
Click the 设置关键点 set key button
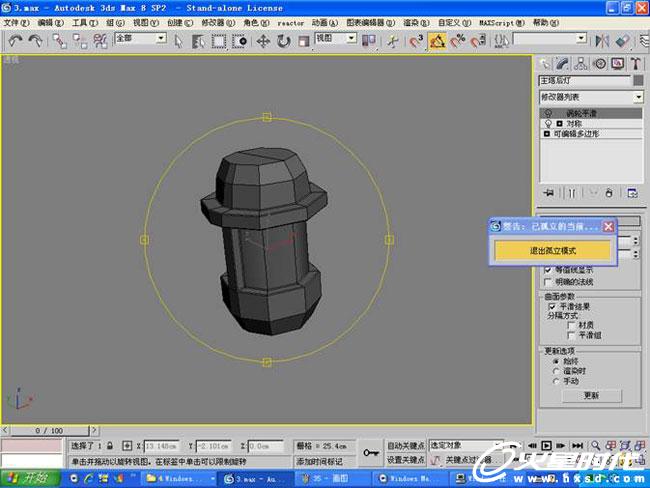[x=406, y=460]
